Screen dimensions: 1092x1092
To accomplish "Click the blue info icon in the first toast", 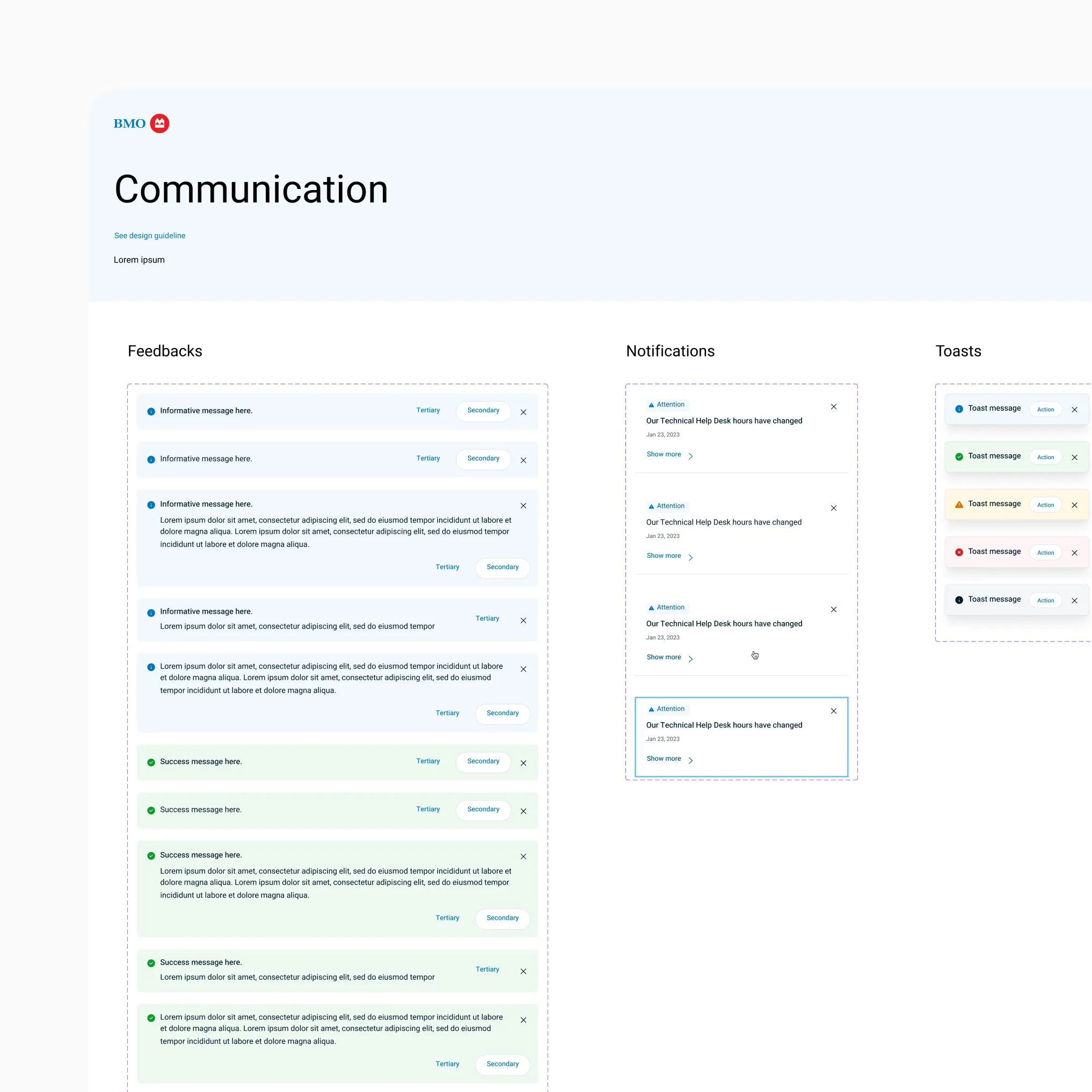I will click(959, 409).
